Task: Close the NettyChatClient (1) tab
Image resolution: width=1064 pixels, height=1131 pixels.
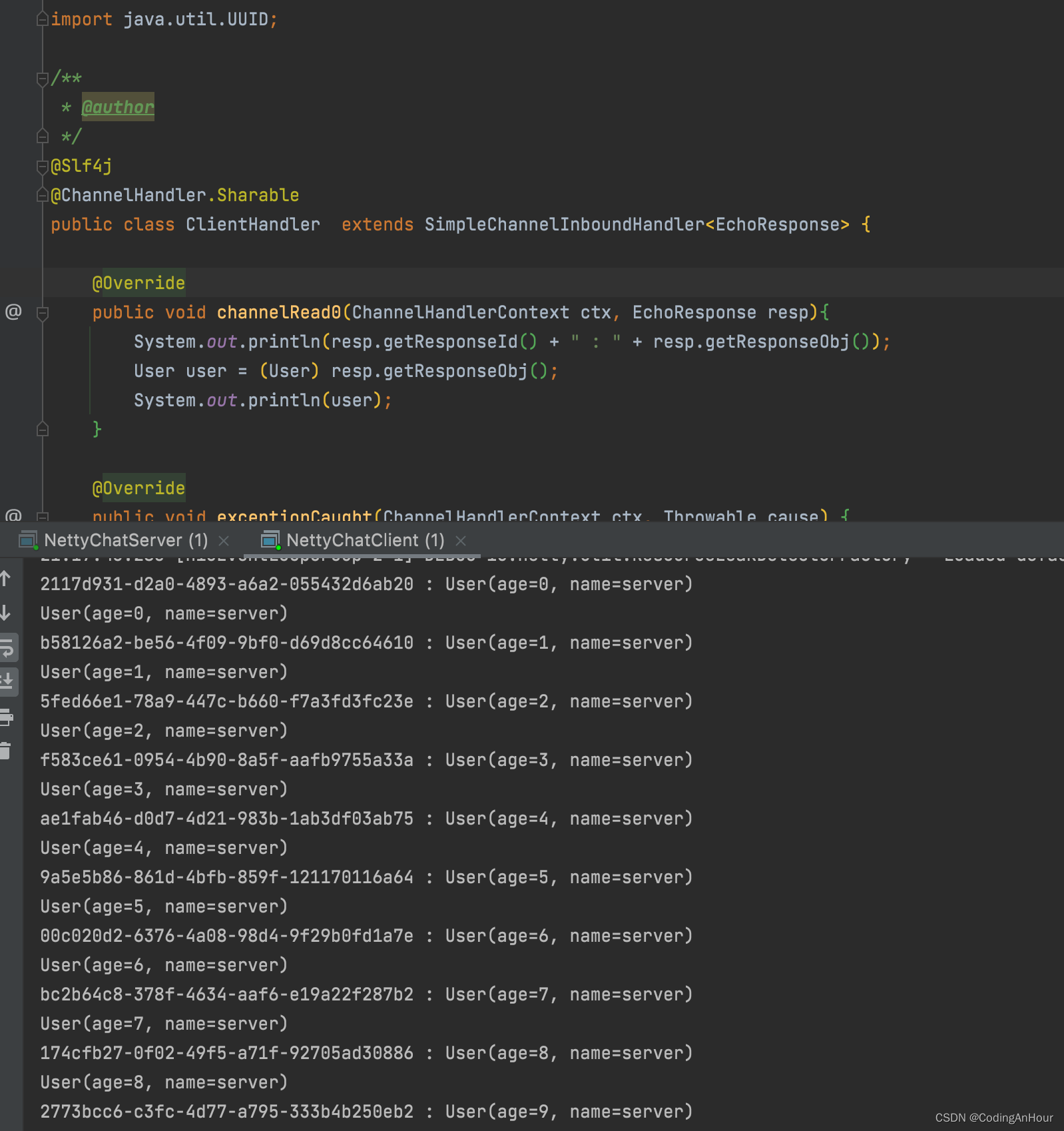Action: coord(461,541)
